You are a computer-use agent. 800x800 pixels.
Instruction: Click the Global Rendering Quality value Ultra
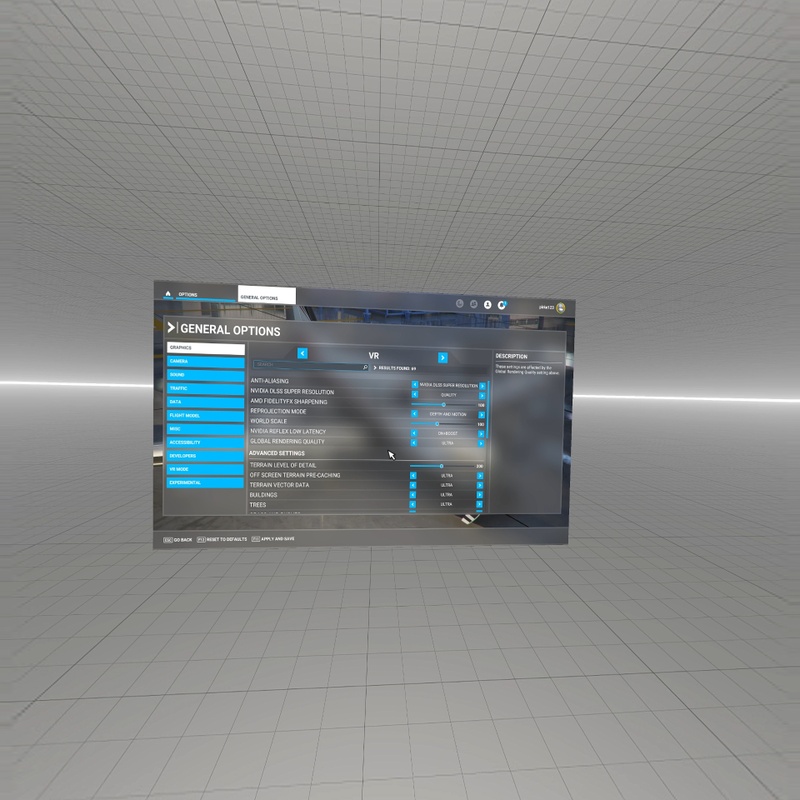(447, 443)
